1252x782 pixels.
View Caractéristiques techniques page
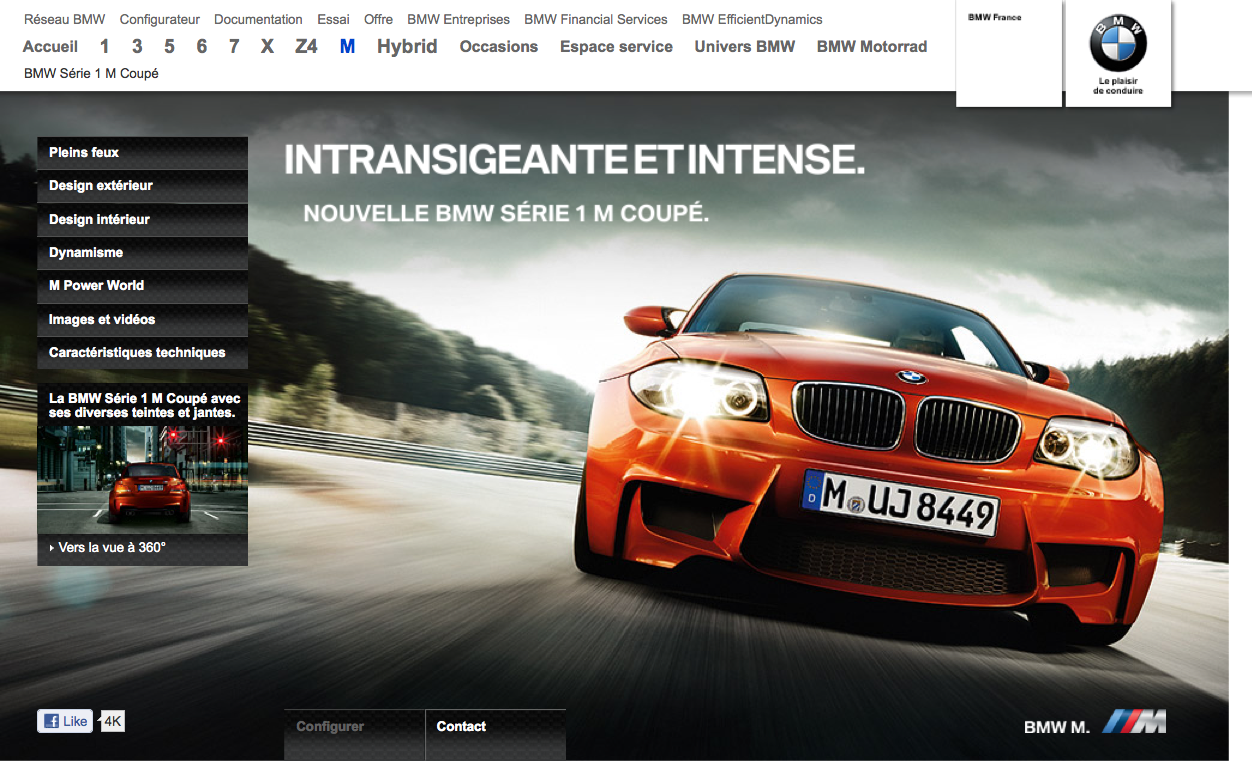click(137, 352)
